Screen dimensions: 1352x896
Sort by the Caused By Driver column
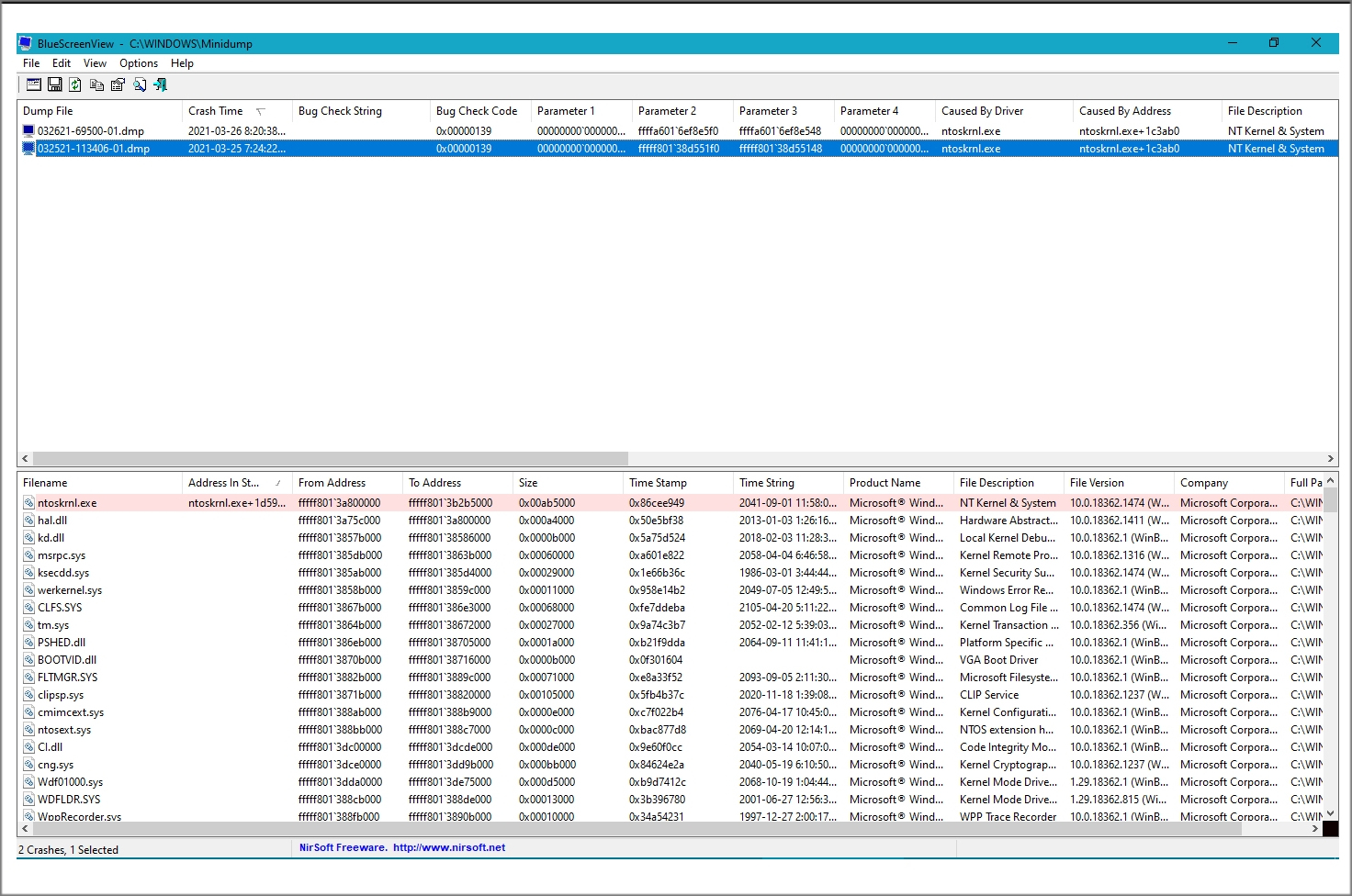[x=1004, y=111]
